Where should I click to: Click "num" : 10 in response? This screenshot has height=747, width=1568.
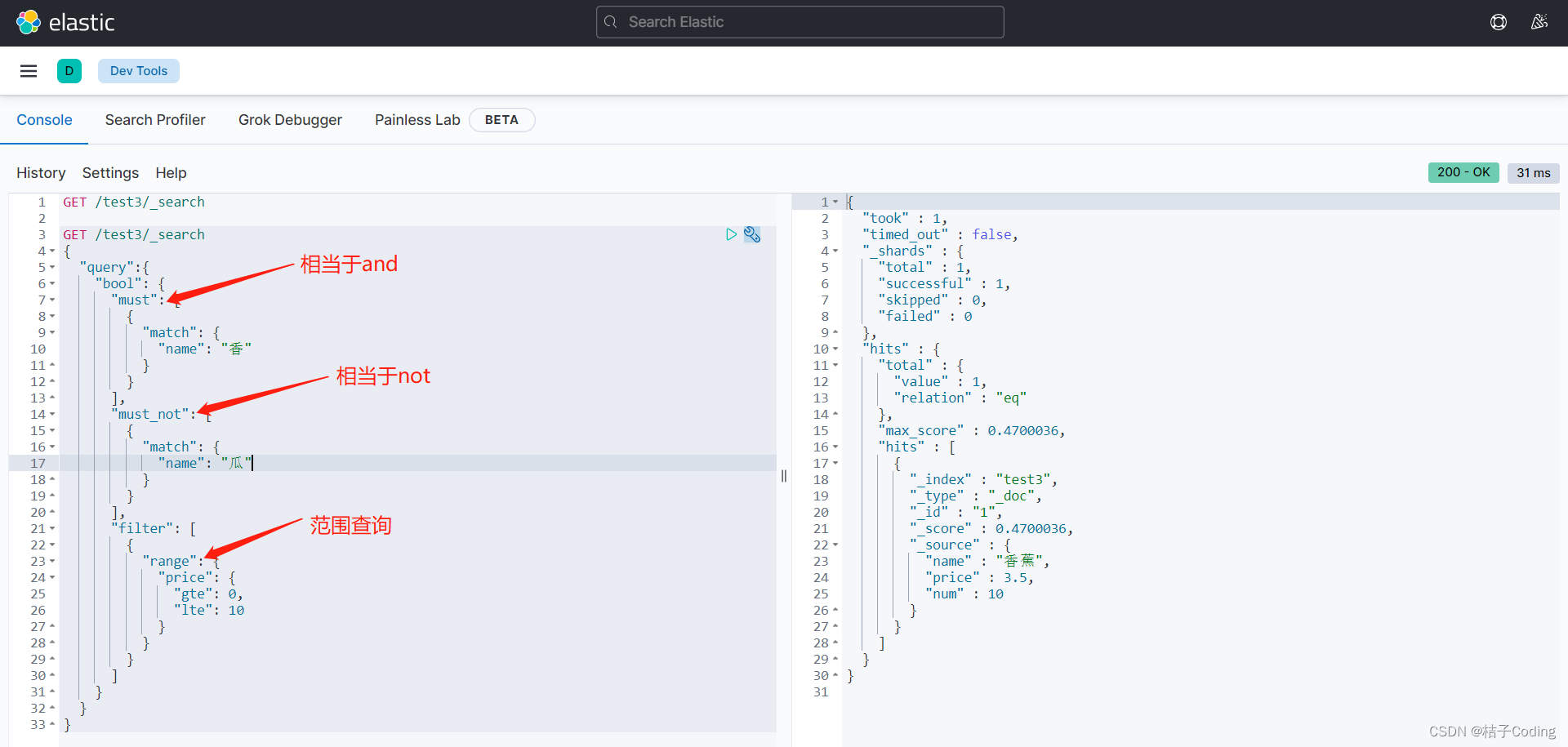pos(964,594)
